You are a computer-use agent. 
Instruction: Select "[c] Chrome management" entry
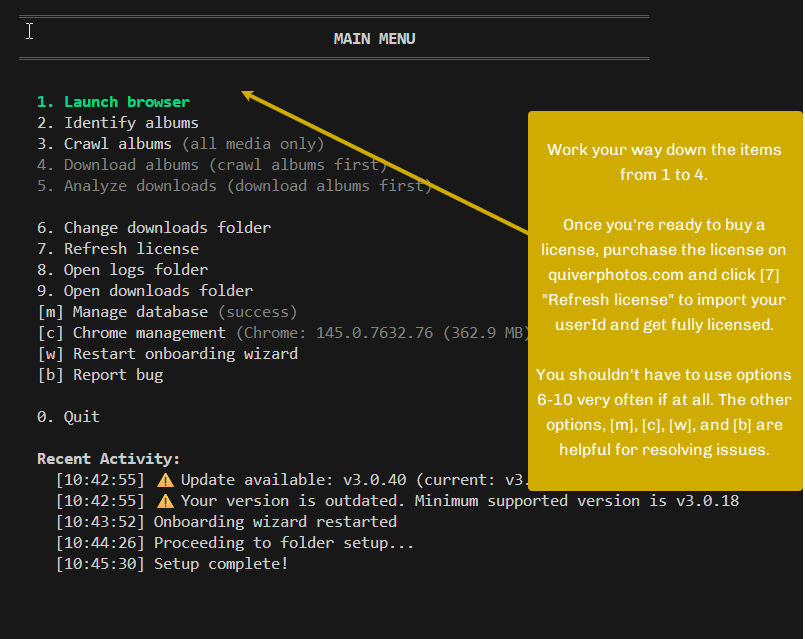[x=131, y=333]
